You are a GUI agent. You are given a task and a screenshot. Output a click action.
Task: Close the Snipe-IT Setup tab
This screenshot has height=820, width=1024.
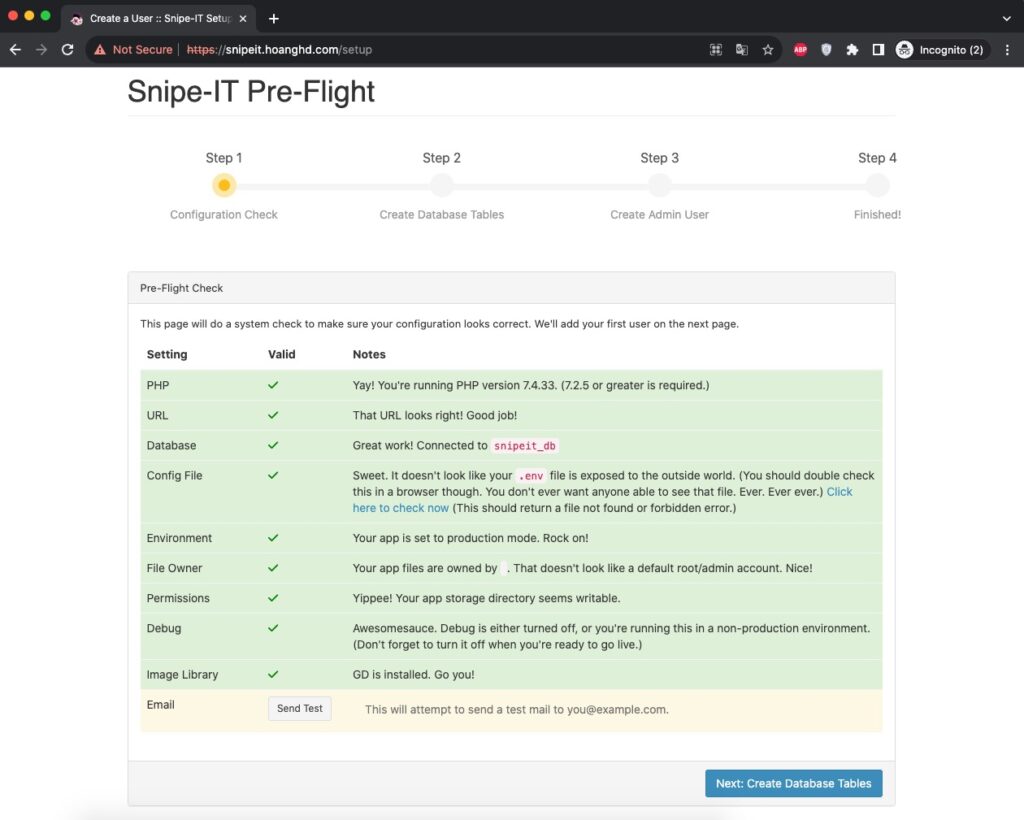pyautogui.click(x=243, y=18)
